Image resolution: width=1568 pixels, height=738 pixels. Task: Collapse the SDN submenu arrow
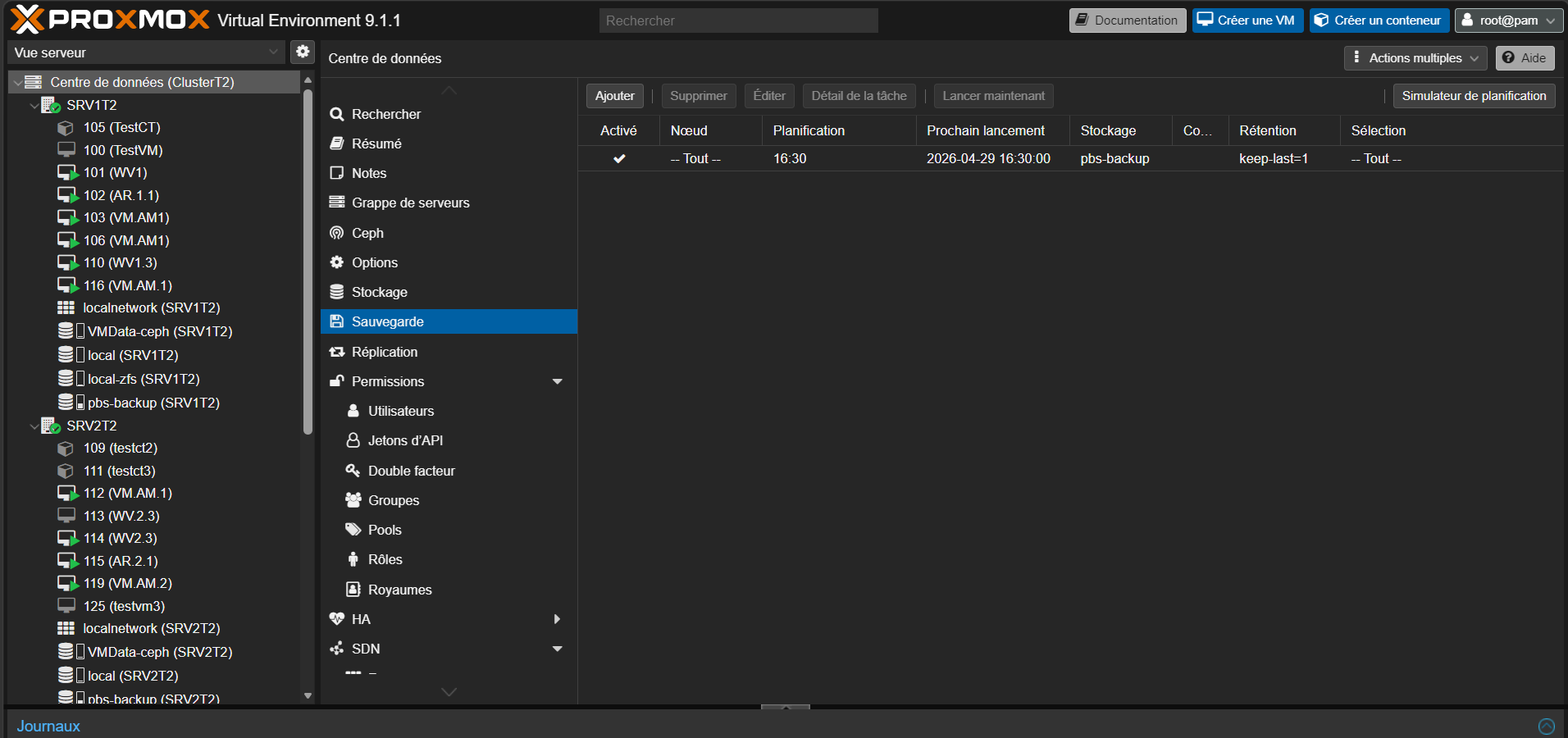pyautogui.click(x=558, y=649)
